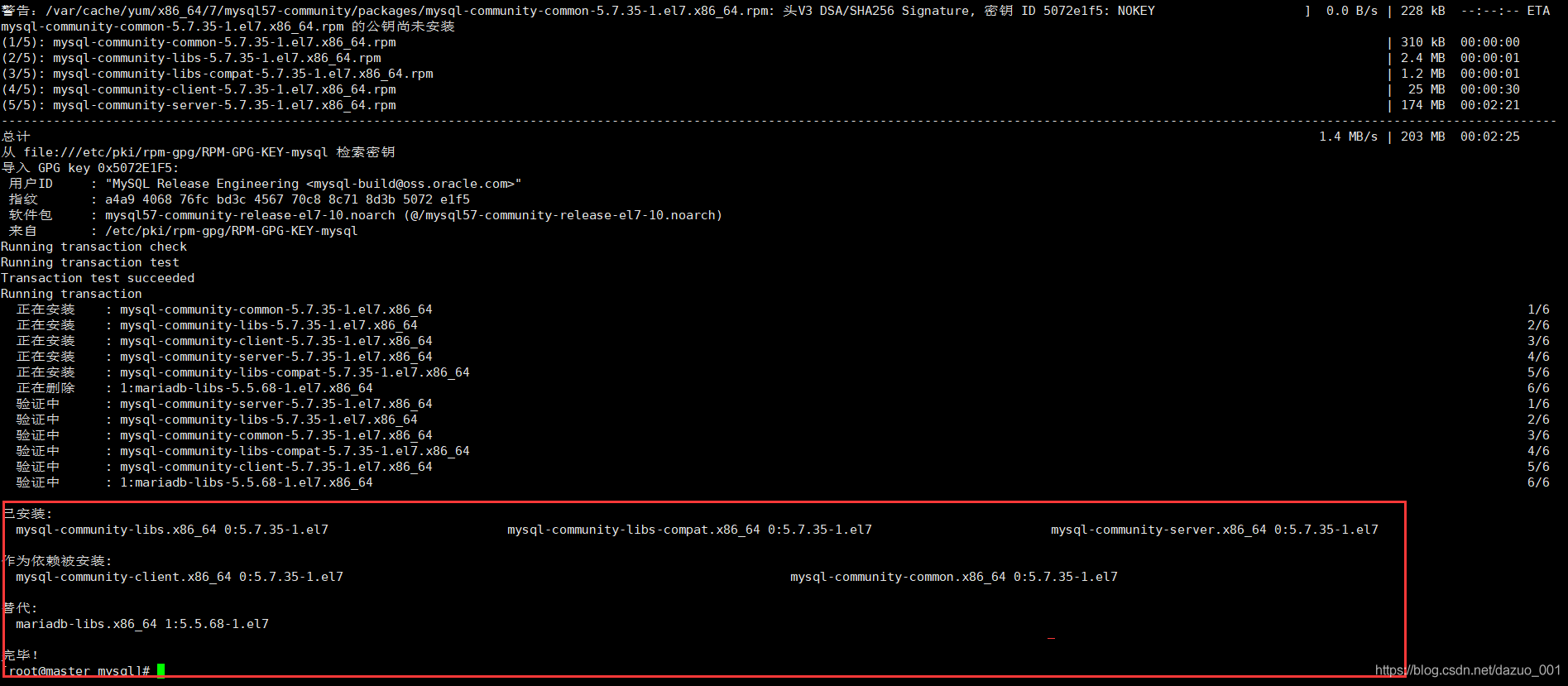Click the 已安装: heading
Image resolution: width=1568 pixels, height=686 pixels.
click(x=27, y=514)
